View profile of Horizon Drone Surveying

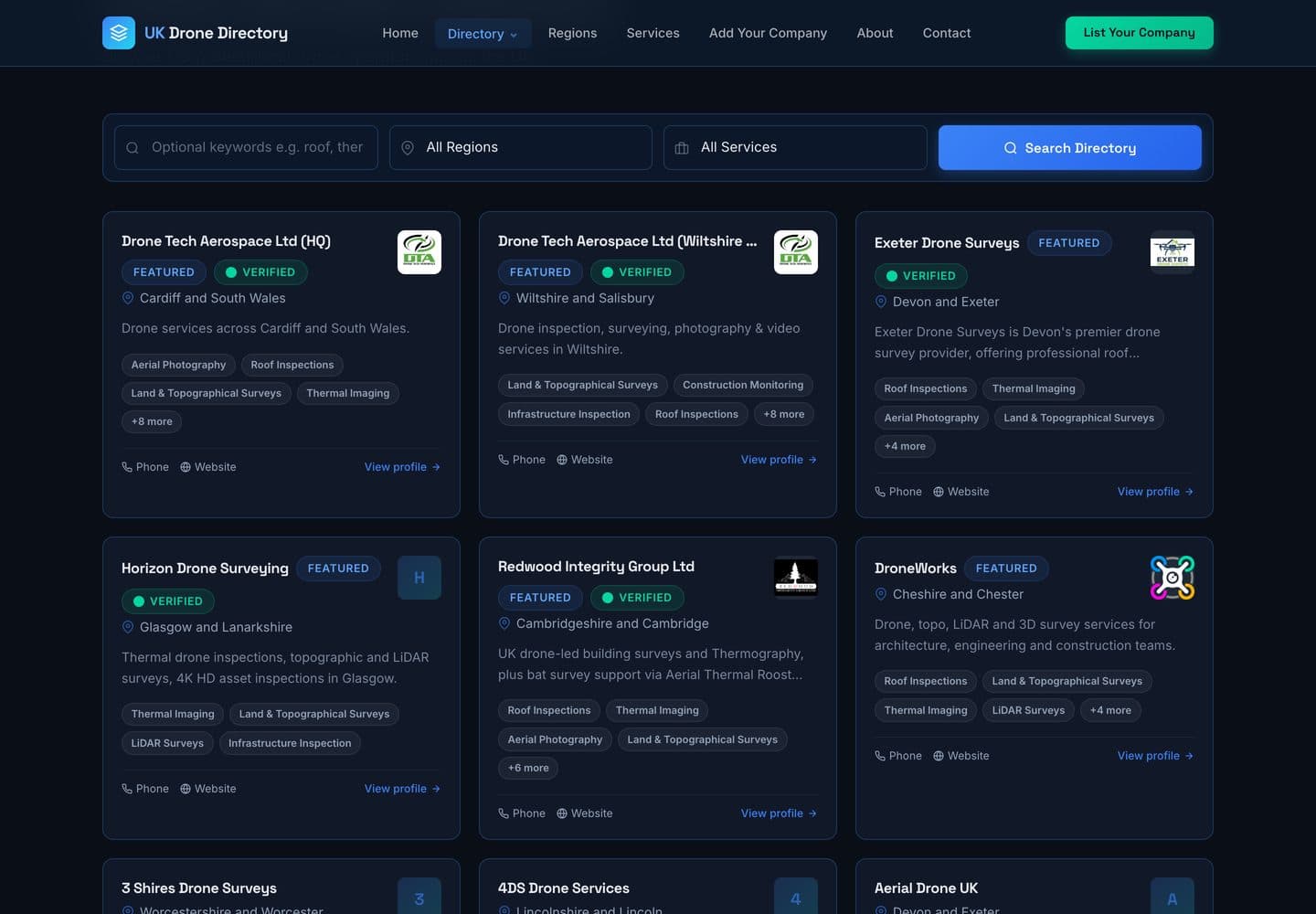coord(402,789)
